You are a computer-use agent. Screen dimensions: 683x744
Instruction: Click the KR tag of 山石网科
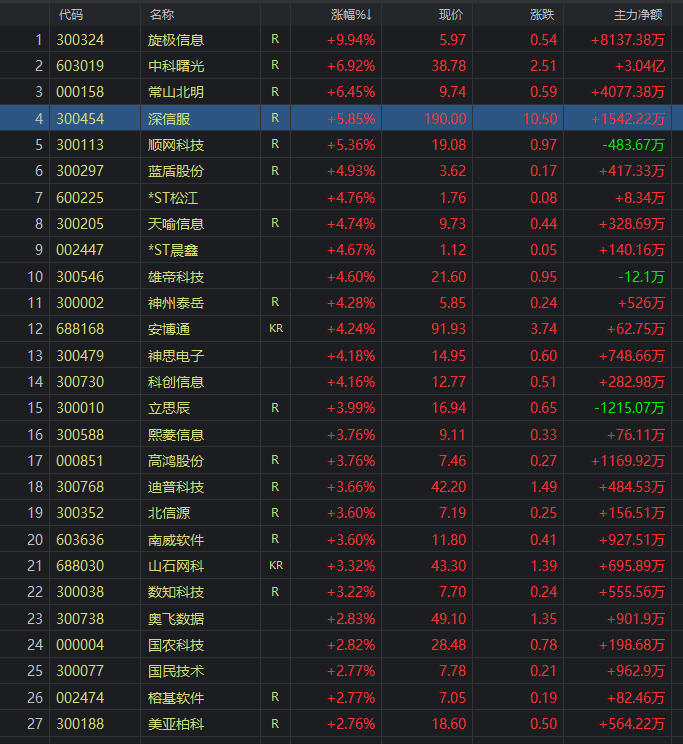point(276,565)
